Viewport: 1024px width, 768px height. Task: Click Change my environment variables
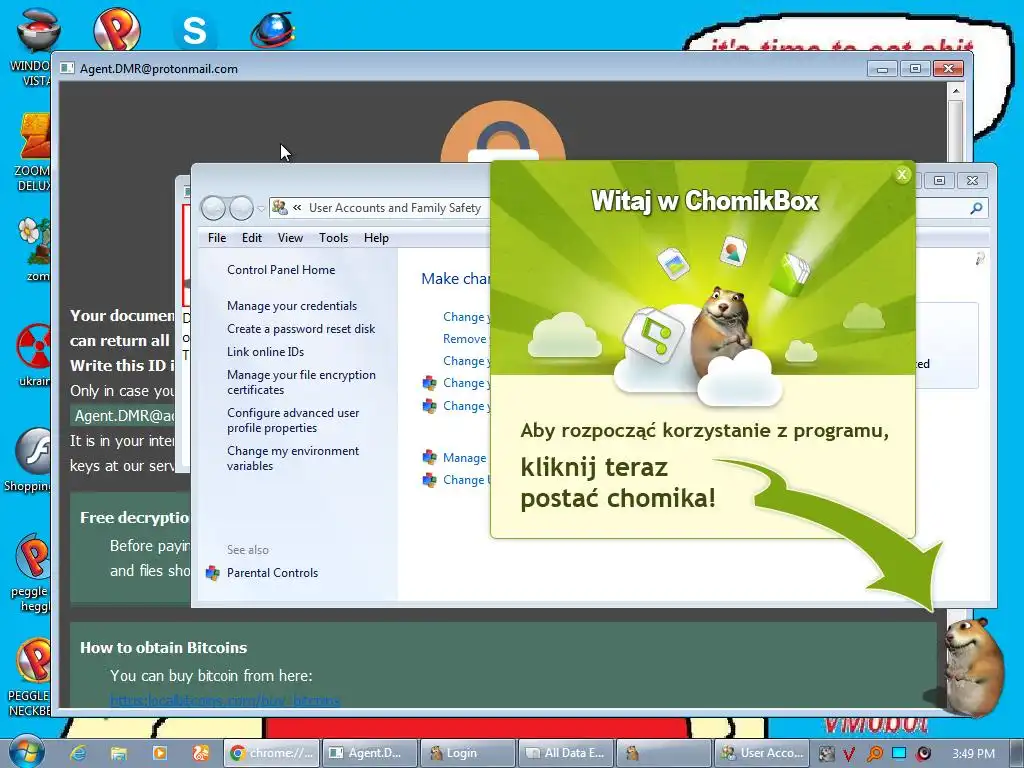click(x=293, y=458)
